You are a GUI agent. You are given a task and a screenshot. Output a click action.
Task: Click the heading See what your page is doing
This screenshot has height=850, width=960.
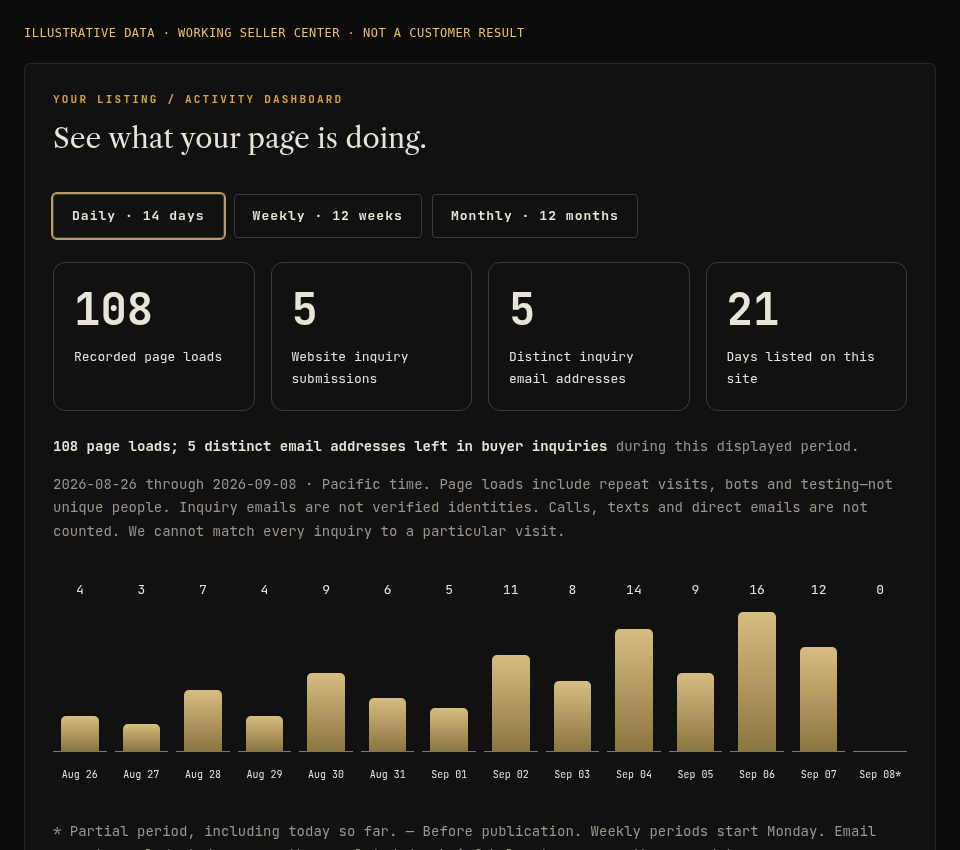[x=239, y=138]
